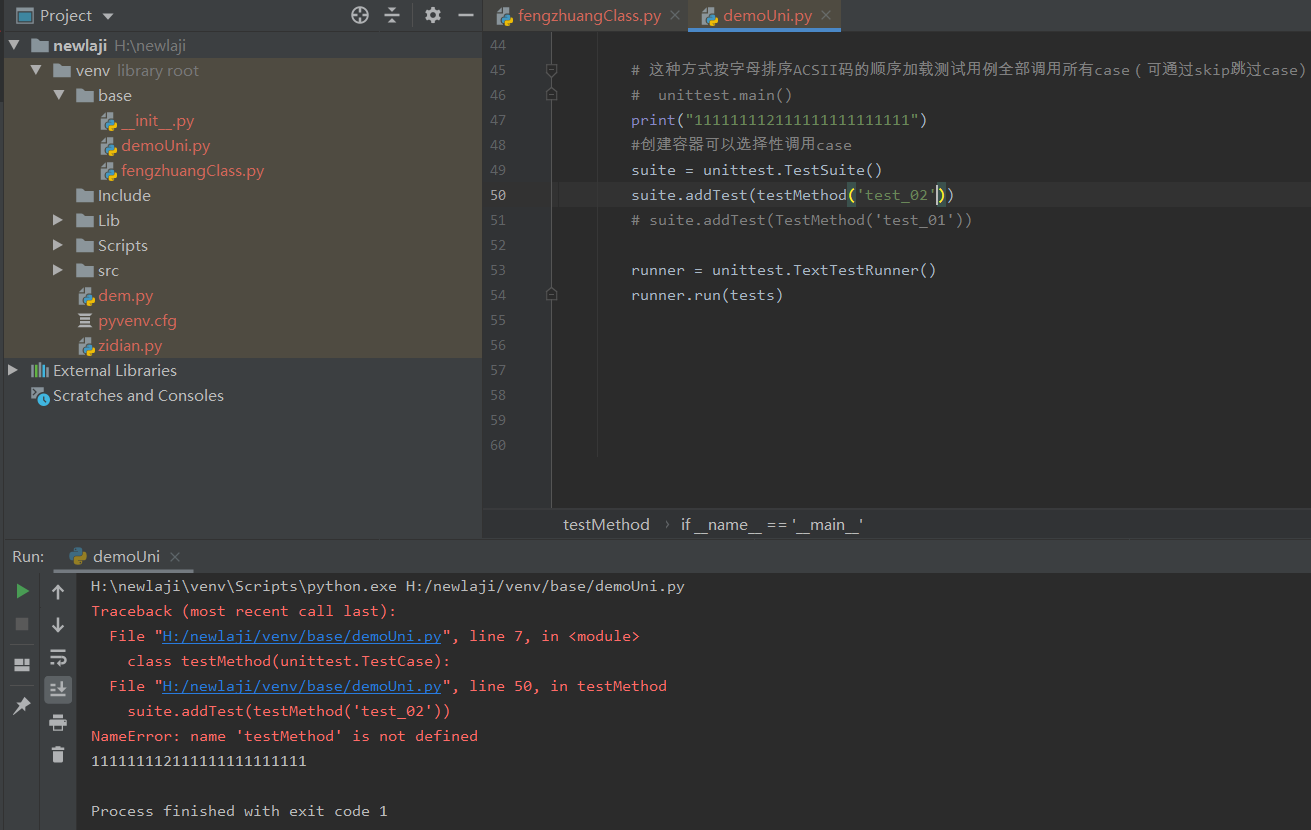Viewport: 1311px width, 830px height.
Task: Click the stop process button
Action: [x=22, y=624]
